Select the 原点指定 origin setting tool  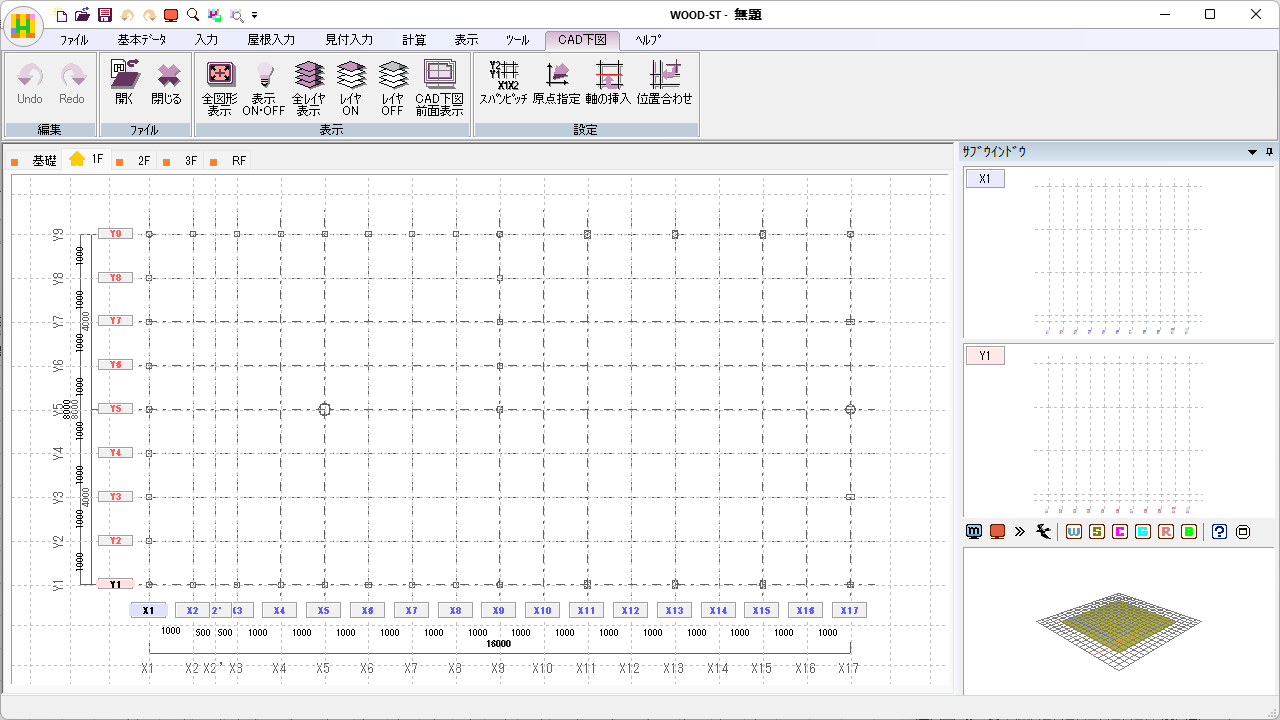click(x=556, y=85)
